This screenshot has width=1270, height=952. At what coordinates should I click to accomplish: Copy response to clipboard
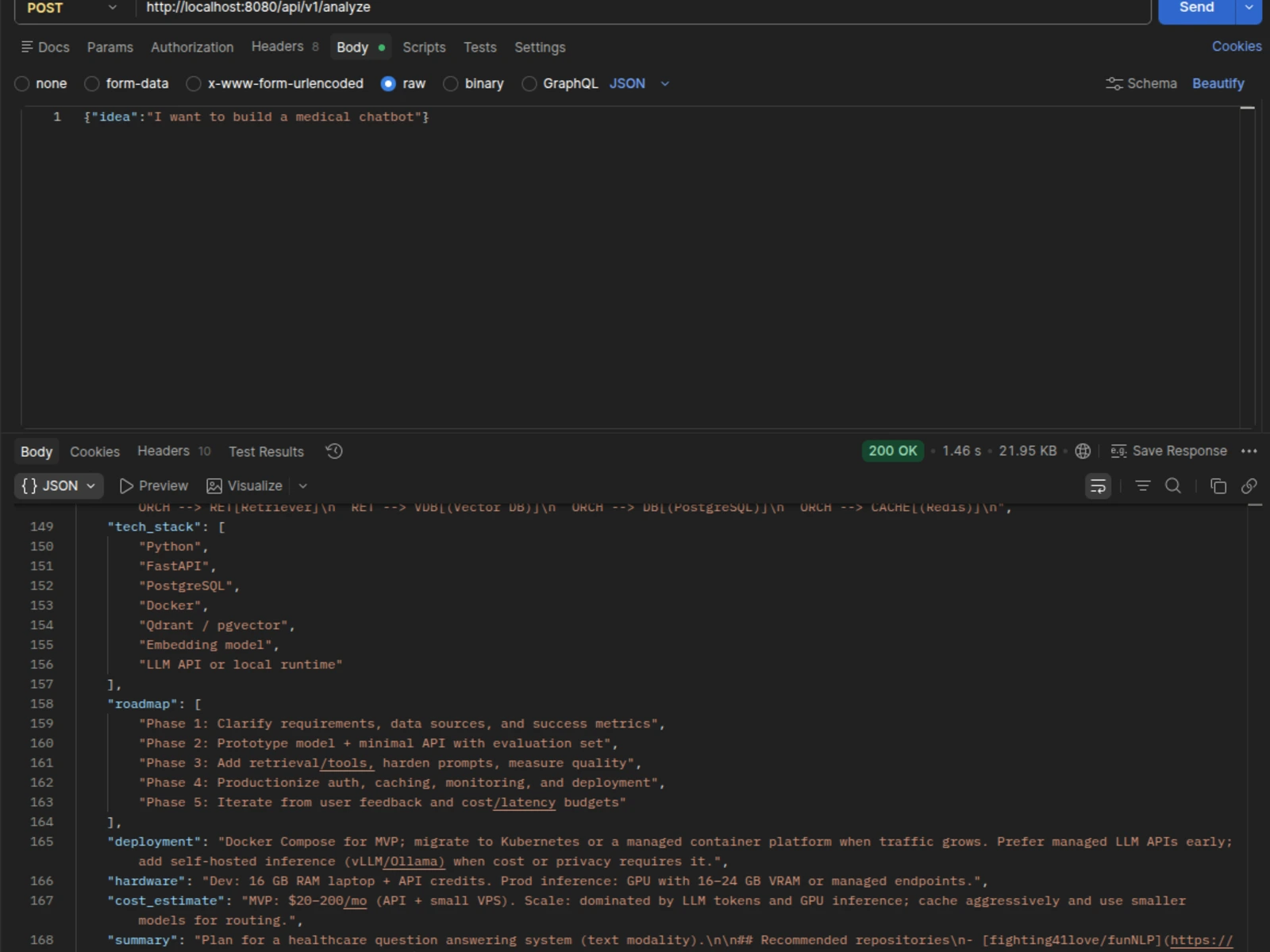pyautogui.click(x=1218, y=486)
